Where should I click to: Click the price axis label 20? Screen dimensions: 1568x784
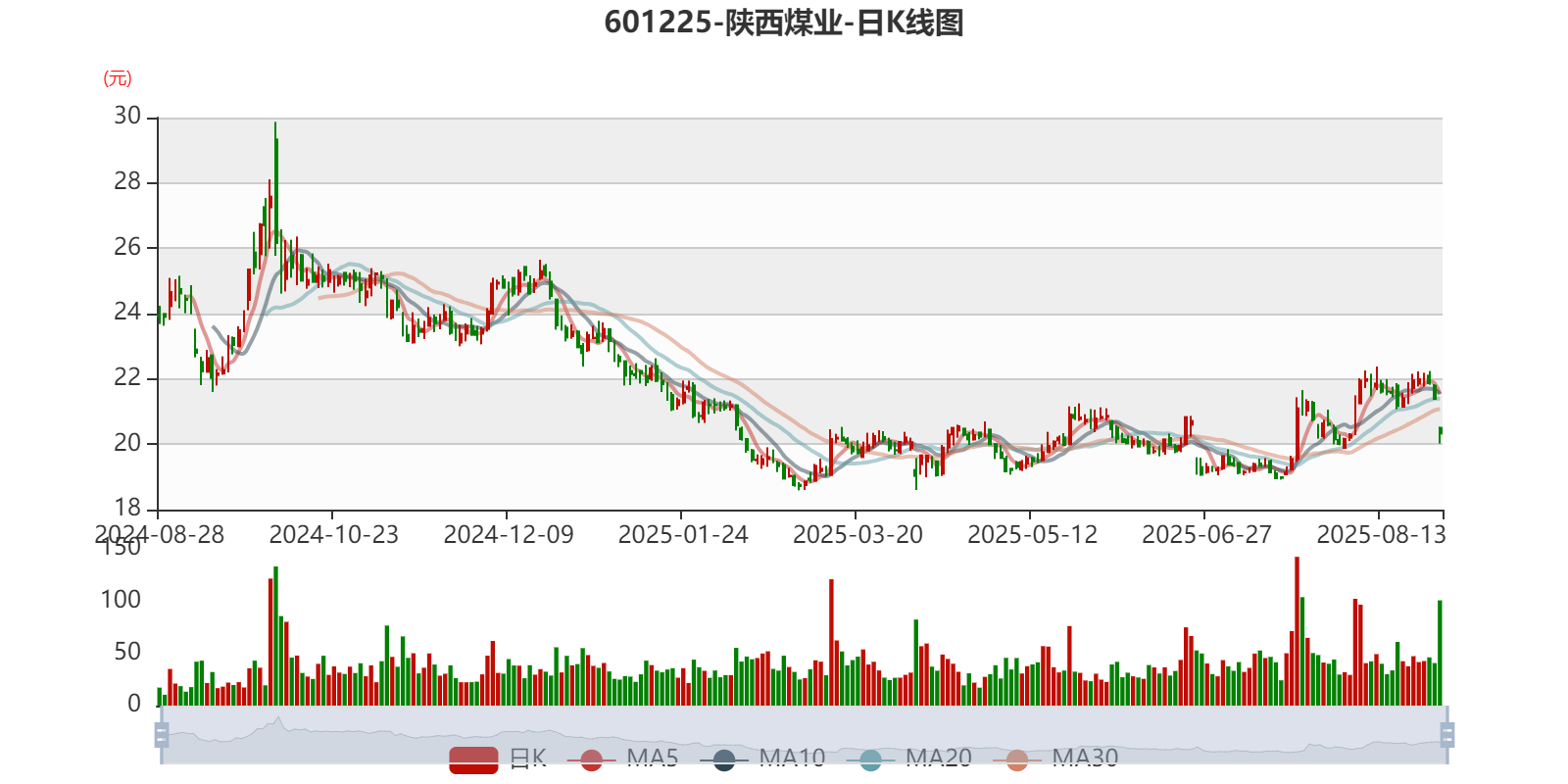(127, 443)
